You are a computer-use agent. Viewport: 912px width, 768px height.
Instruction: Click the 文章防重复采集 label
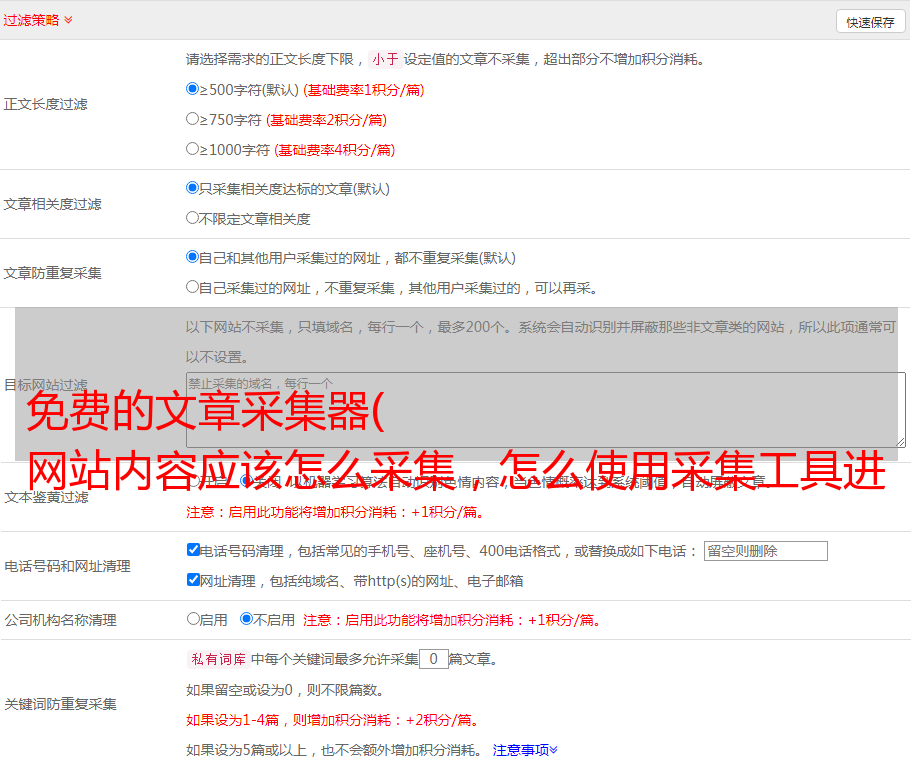pyautogui.click(x=52, y=273)
